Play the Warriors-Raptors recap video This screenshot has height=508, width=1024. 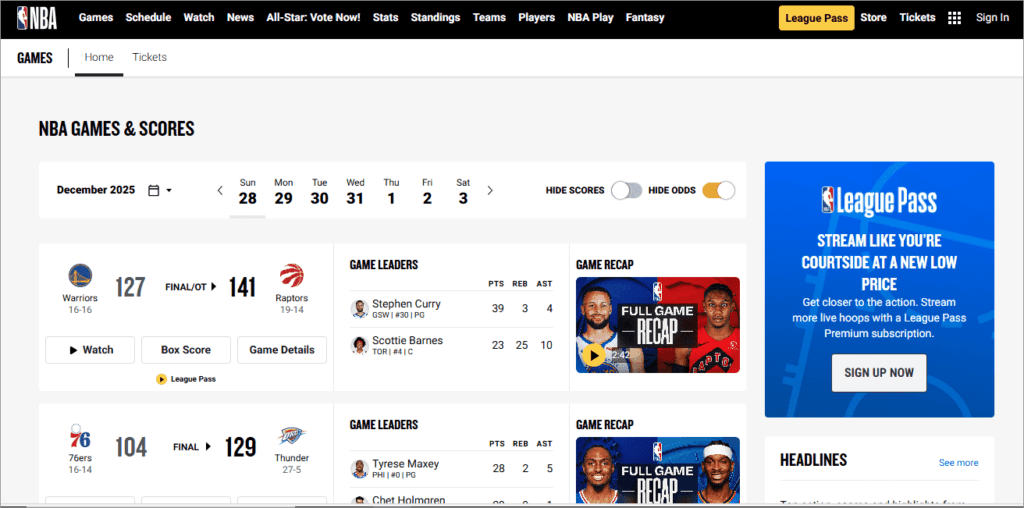pos(594,355)
